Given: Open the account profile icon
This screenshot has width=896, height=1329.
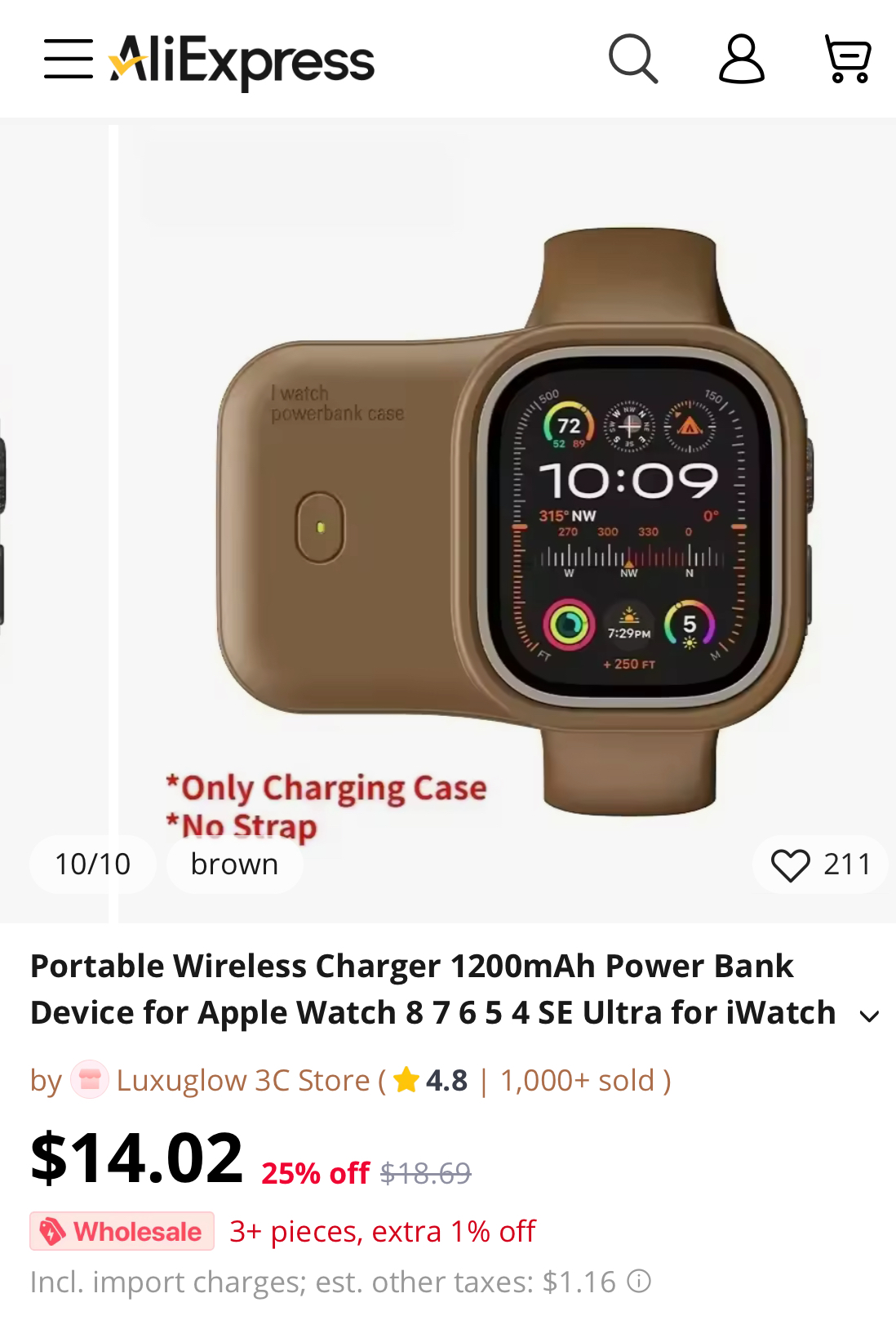Looking at the screenshot, I should tap(742, 59).
